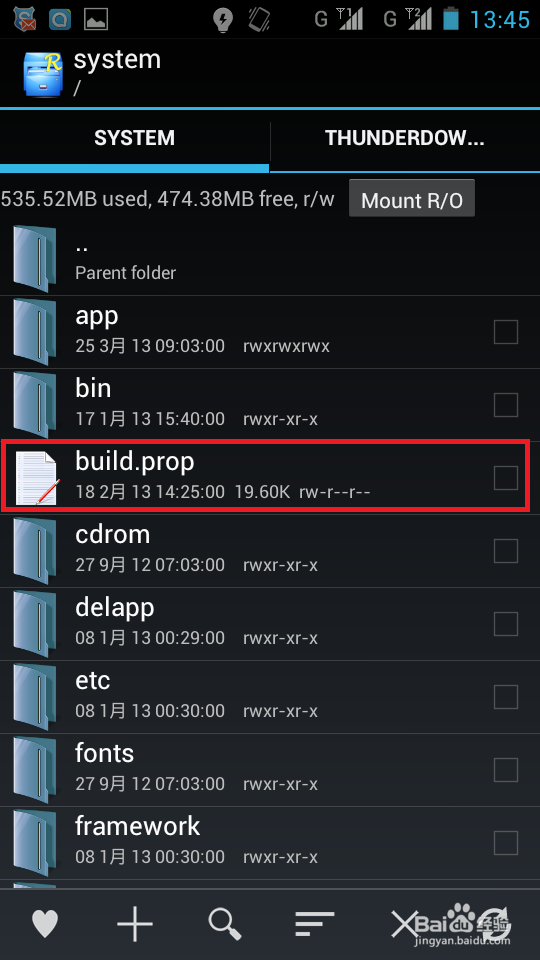Tick the checkbox for app folder

506,332
